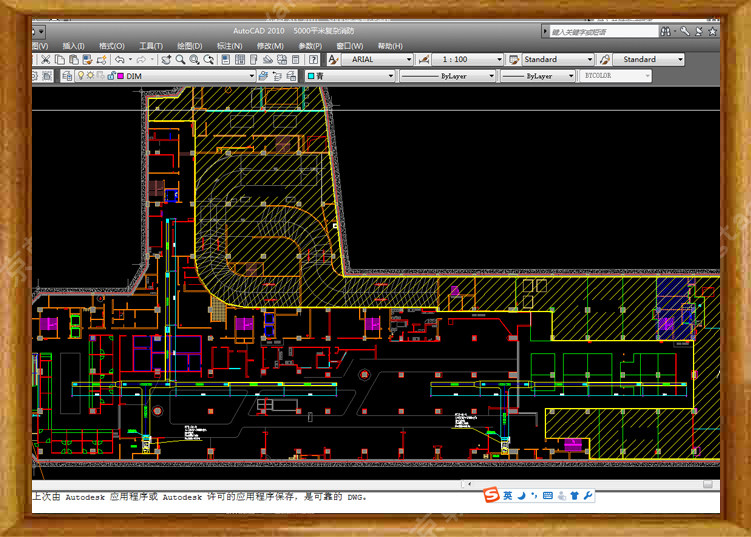Expand the undo history arrow

pyautogui.click(x=130, y=59)
